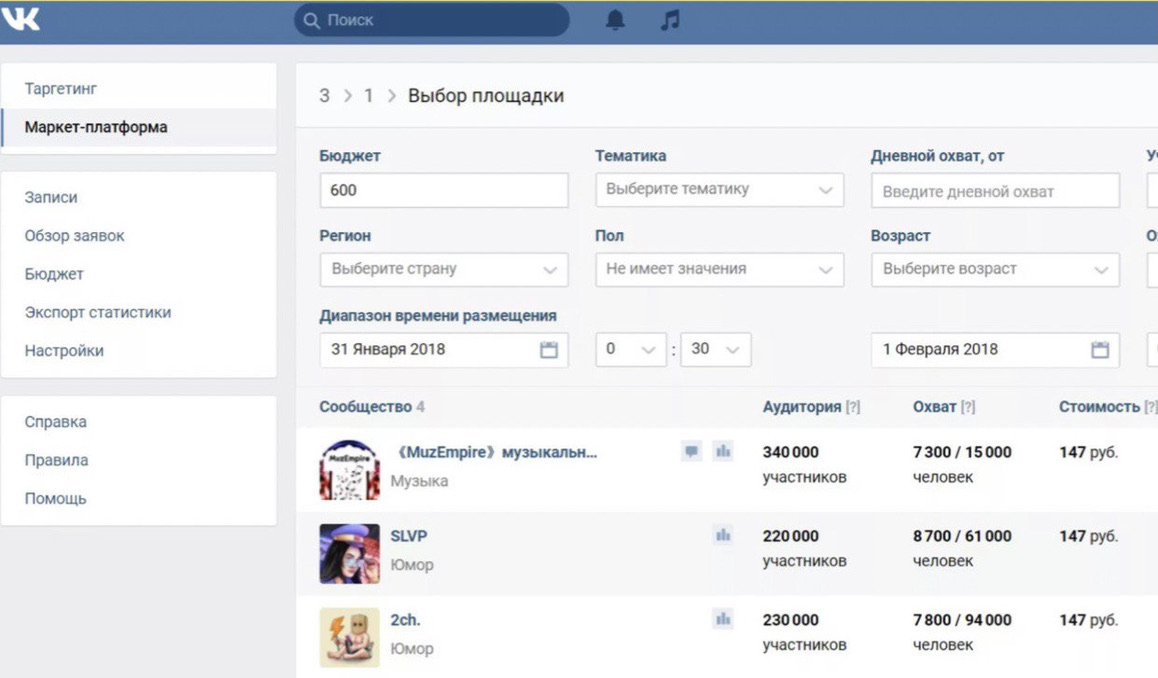Open the music note icon
The height and width of the screenshot is (678, 1158).
click(670, 20)
